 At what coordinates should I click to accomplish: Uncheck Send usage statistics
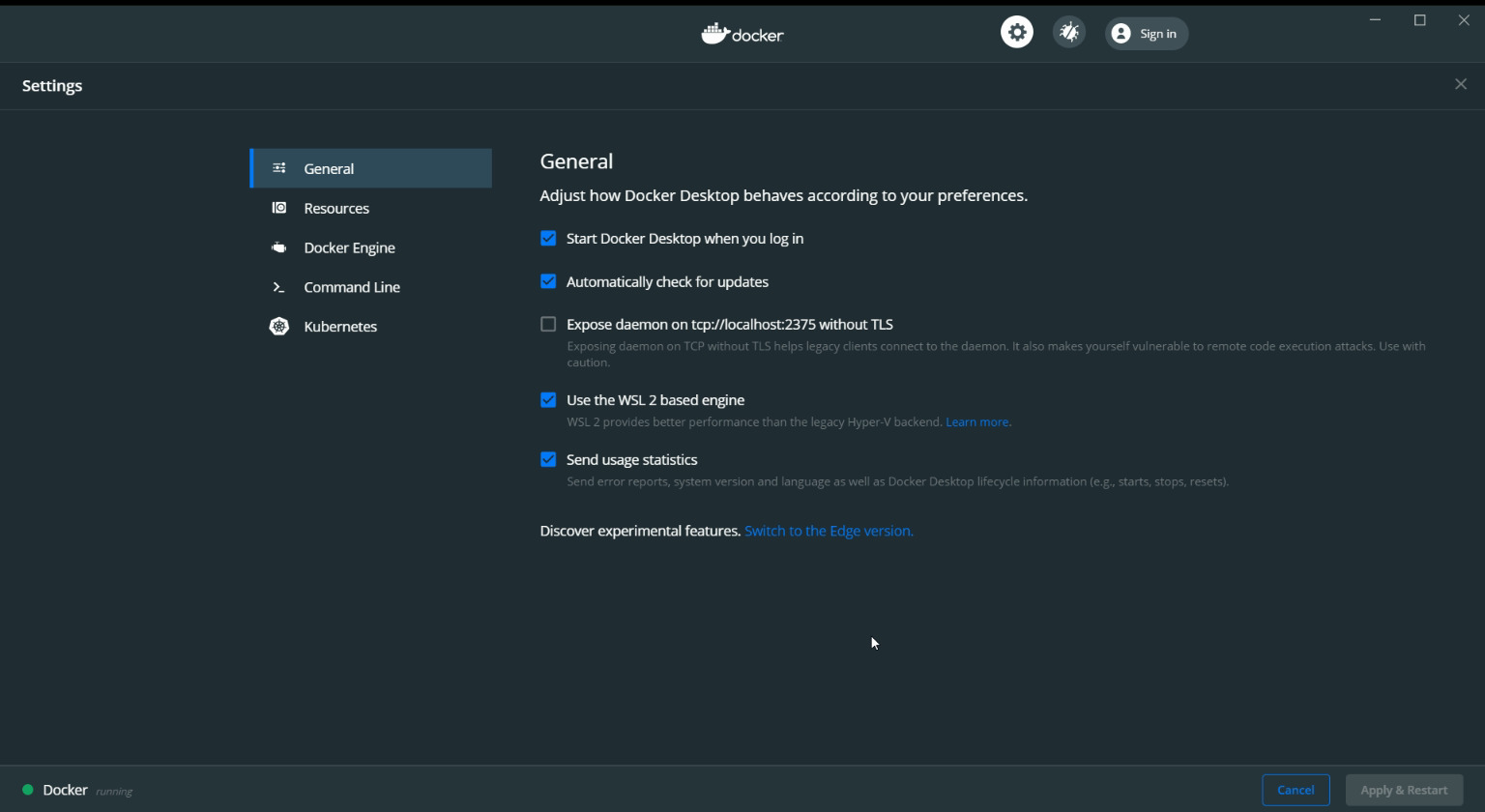point(548,459)
